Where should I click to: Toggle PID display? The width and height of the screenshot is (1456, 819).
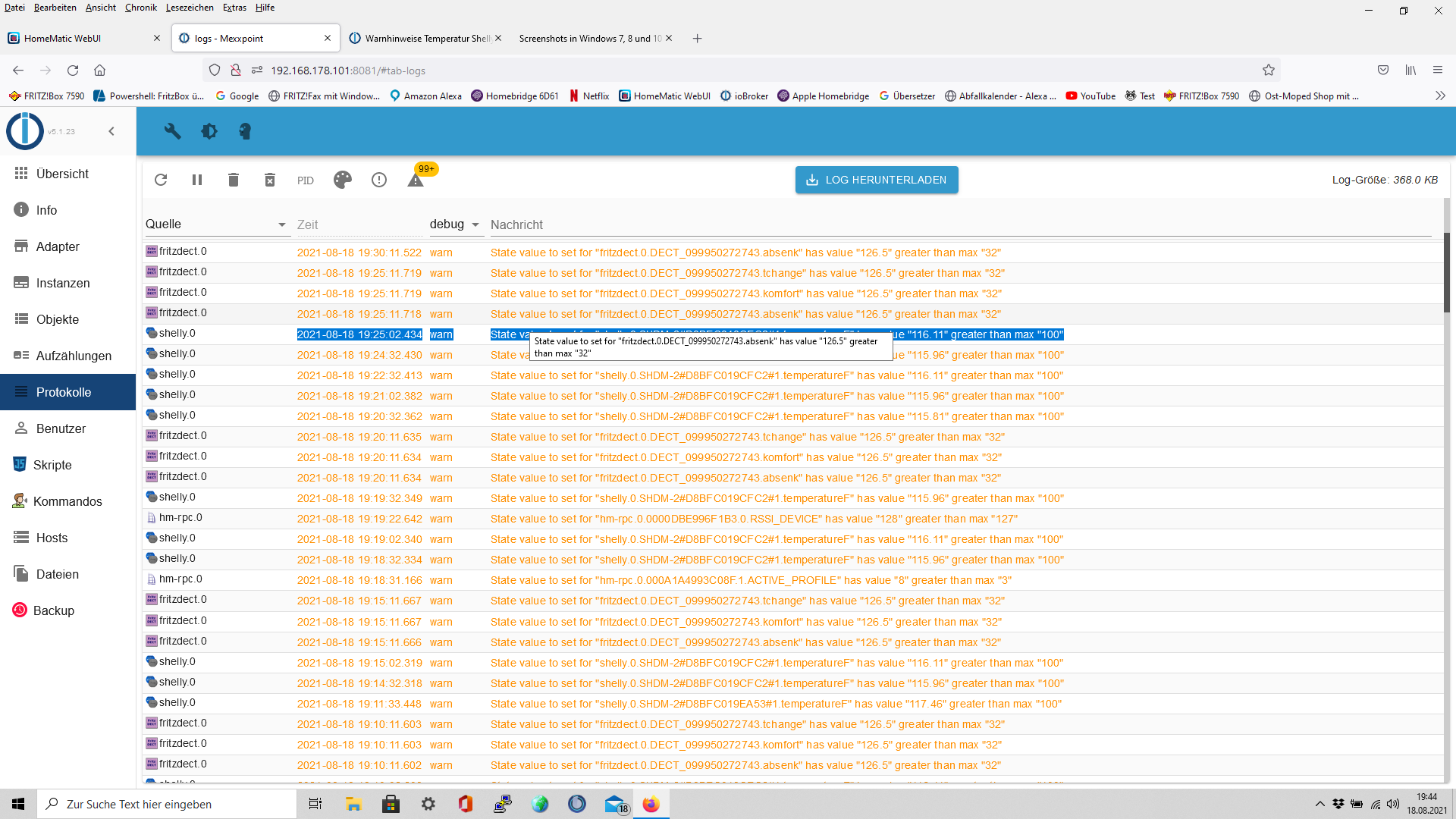[306, 180]
